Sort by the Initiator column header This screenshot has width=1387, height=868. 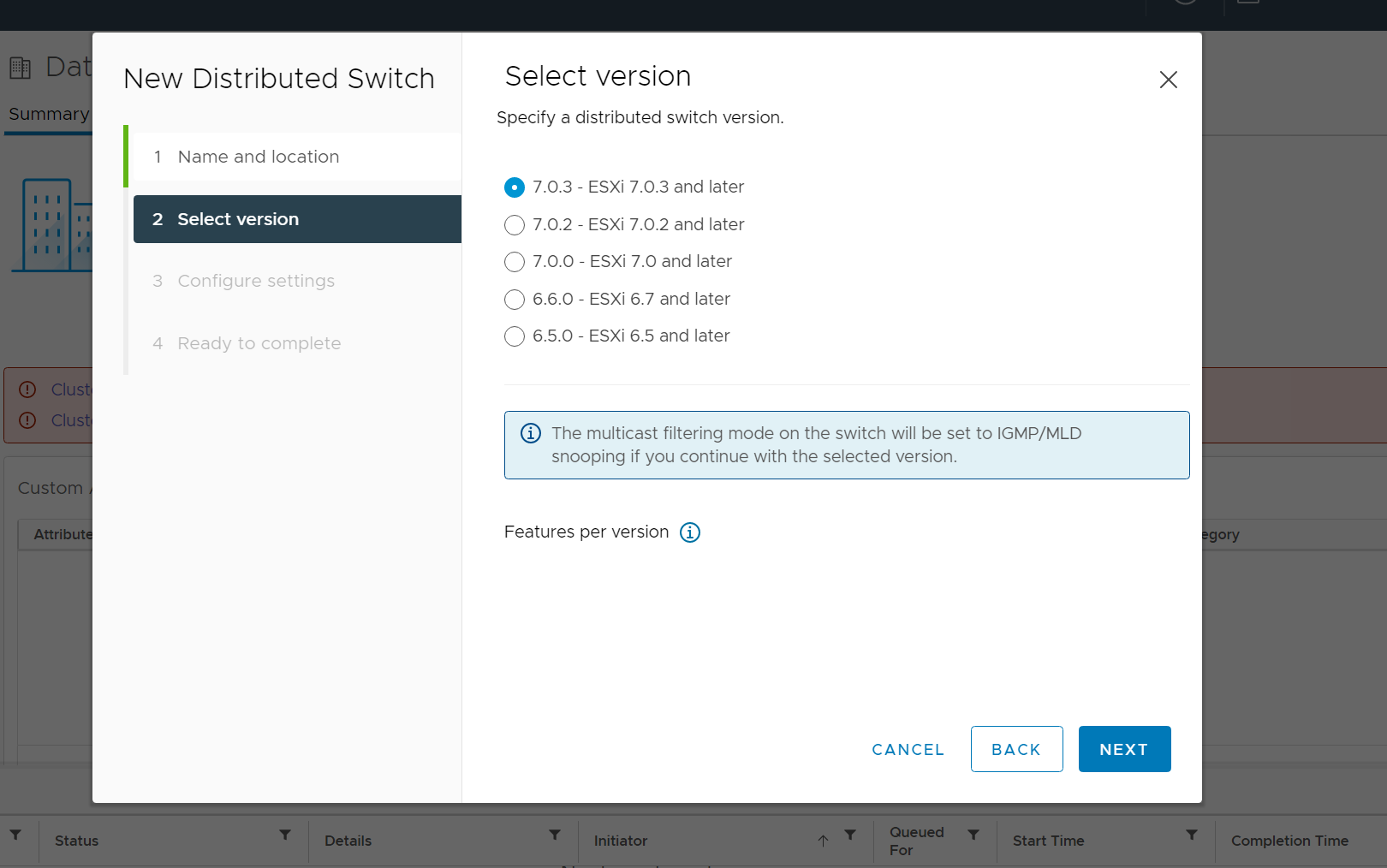[621, 841]
